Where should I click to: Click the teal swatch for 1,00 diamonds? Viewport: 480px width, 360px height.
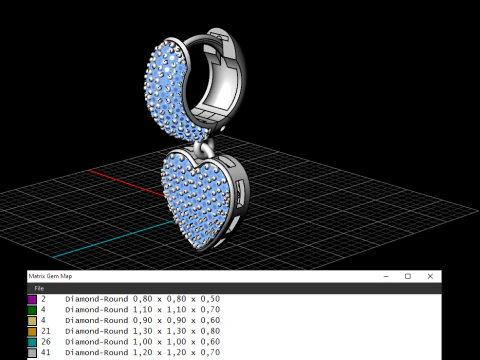pos(32,342)
